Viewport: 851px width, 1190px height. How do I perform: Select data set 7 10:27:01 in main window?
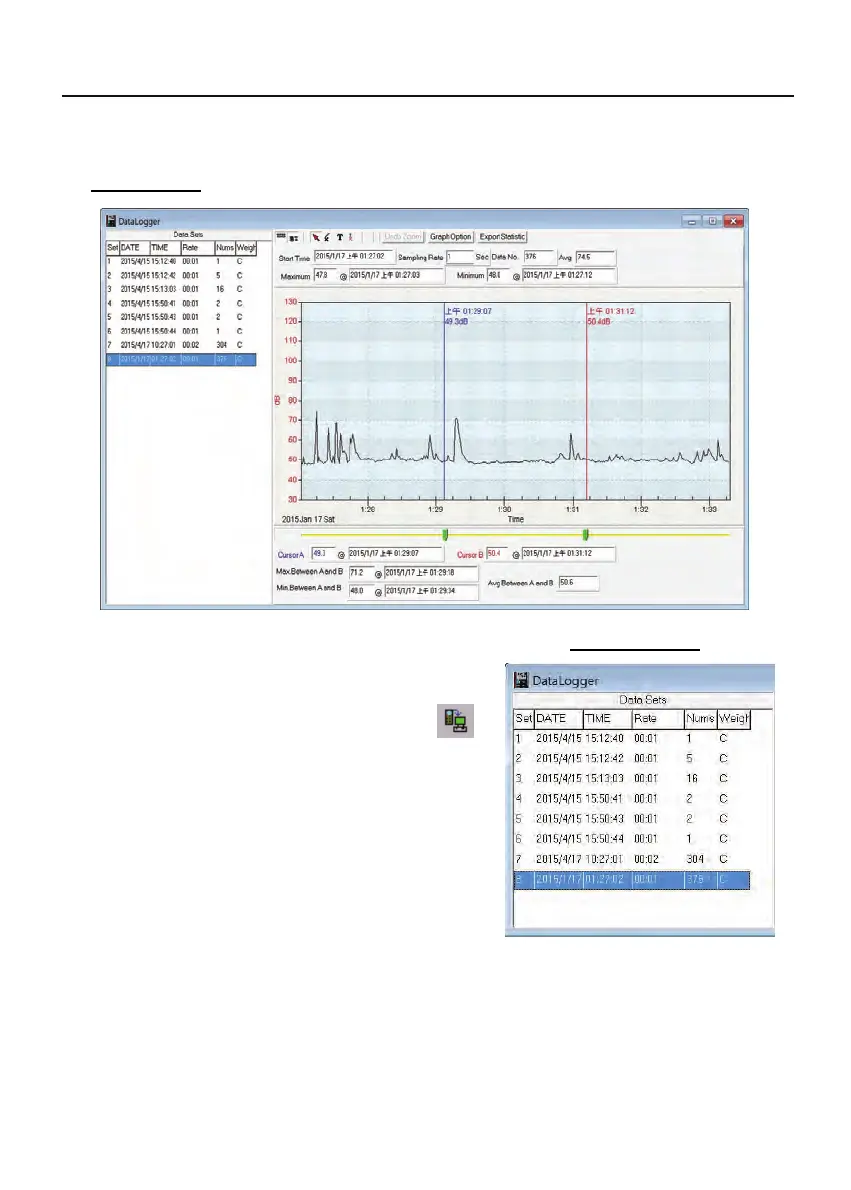(x=181, y=345)
